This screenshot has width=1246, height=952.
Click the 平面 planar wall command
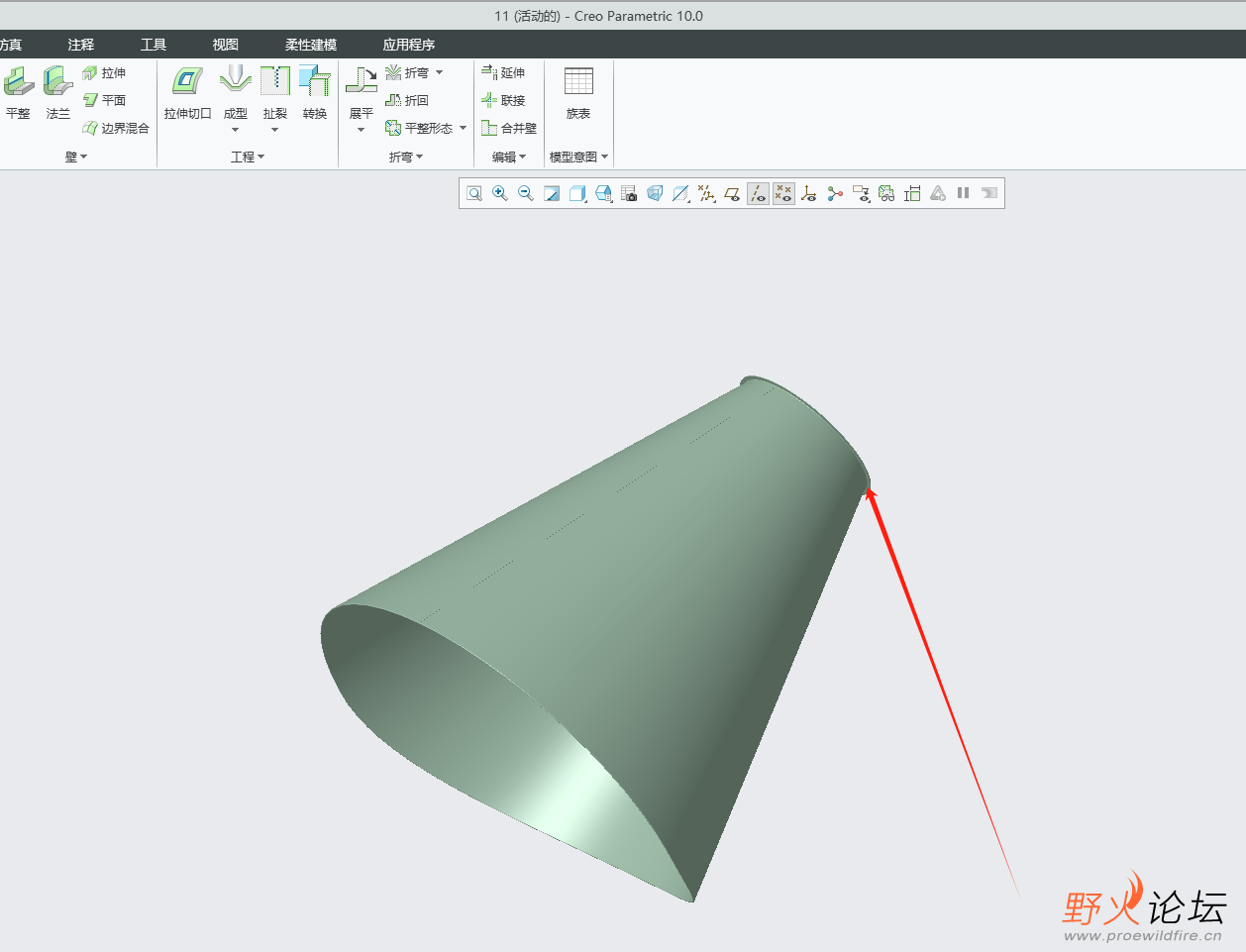click(x=104, y=100)
